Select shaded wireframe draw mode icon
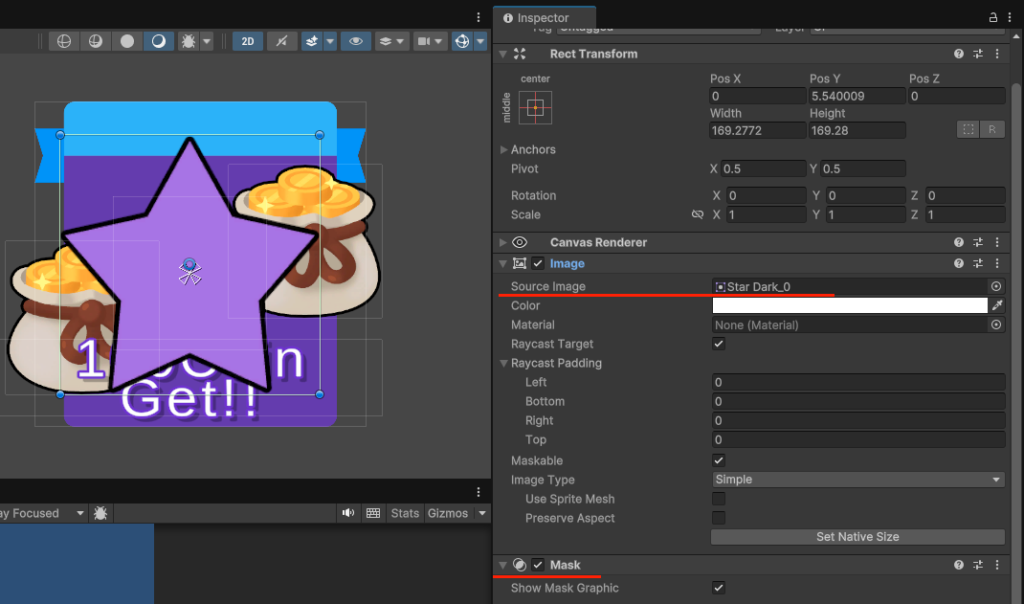The width and height of the screenshot is (1024, 604). point(95,41)
